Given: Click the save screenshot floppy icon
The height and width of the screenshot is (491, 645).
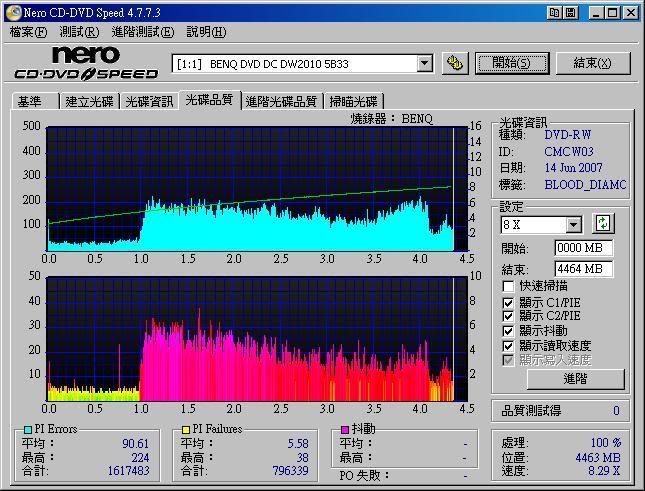Looking at the screenshot, I should tap(571, 13).
